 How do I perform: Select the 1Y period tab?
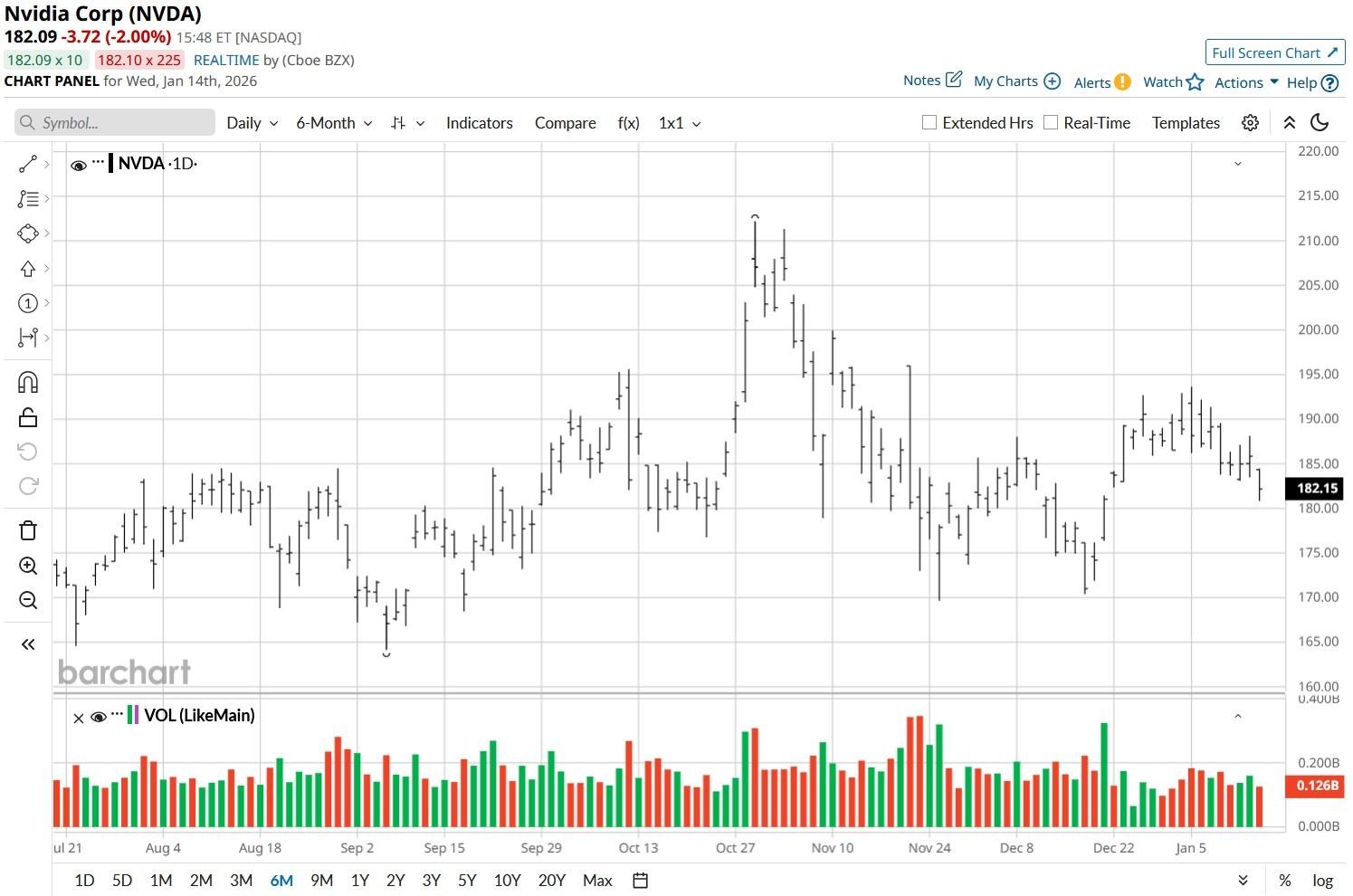click(359, 881)
